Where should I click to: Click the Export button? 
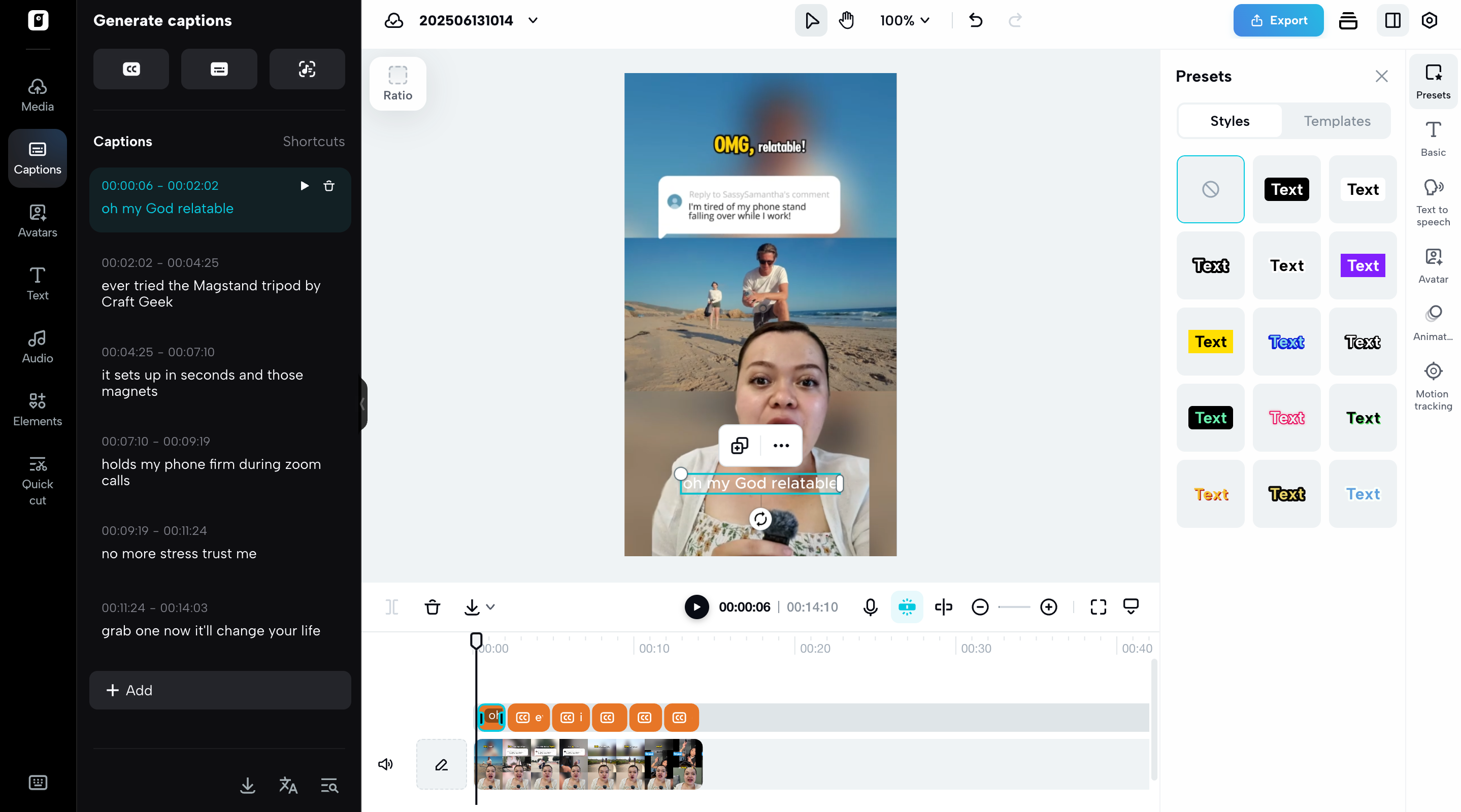[1278, 21]
